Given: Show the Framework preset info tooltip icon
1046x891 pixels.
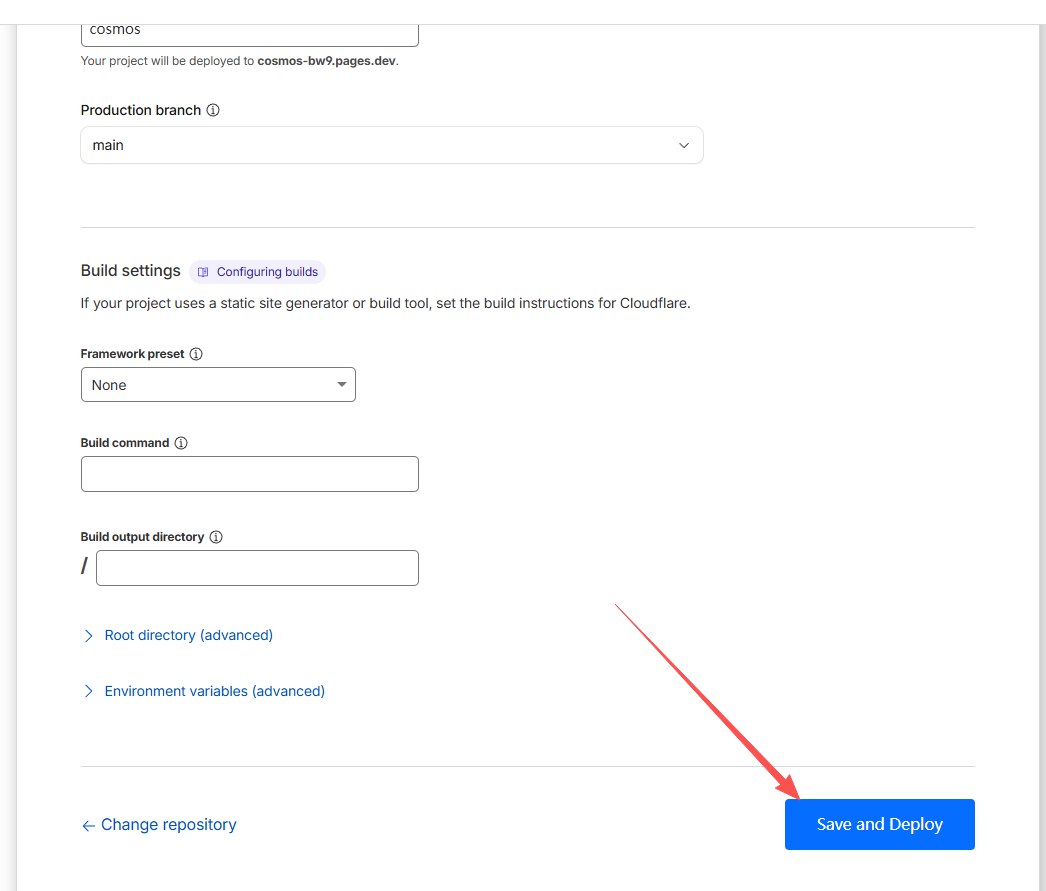Looking at the screenshot, I should click(x=196, y=354).
